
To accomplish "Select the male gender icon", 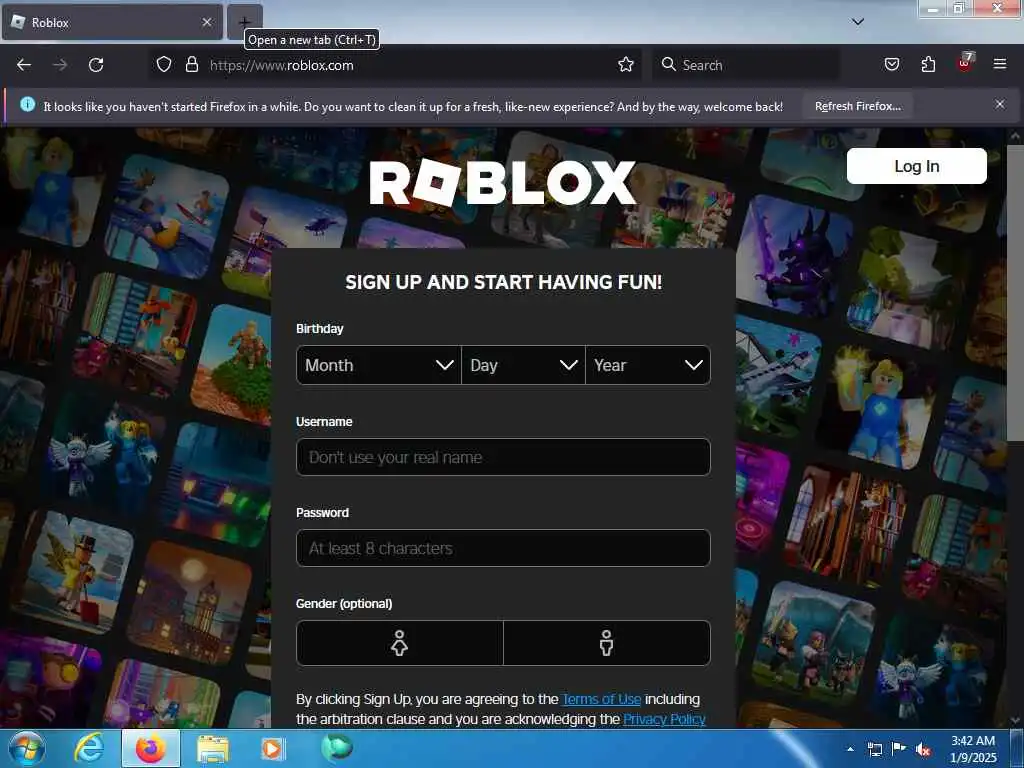I will click(607, 643).
